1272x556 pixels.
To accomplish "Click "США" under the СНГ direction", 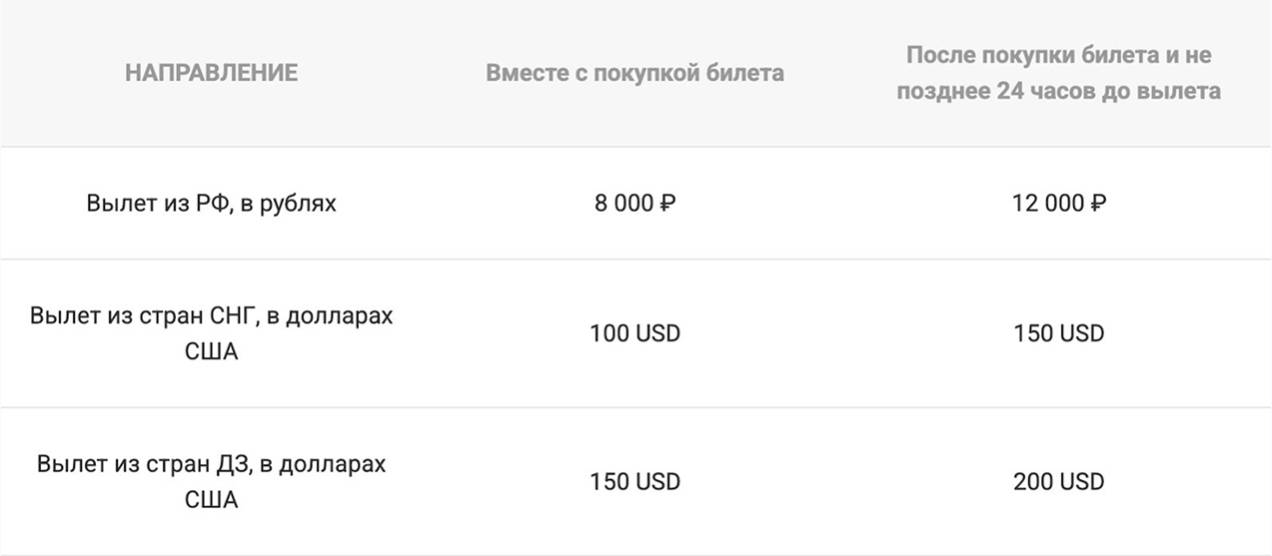I will (211, 352).
